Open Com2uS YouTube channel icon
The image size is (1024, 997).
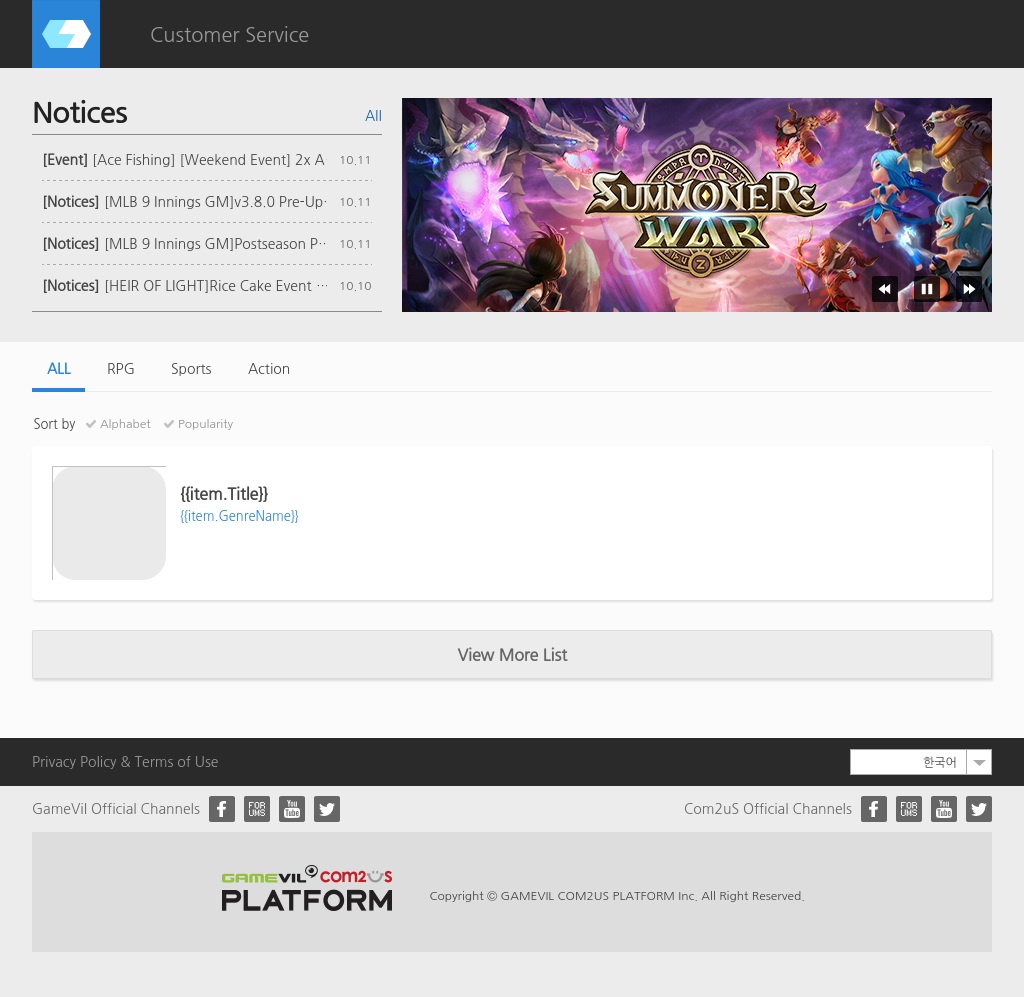944,809
